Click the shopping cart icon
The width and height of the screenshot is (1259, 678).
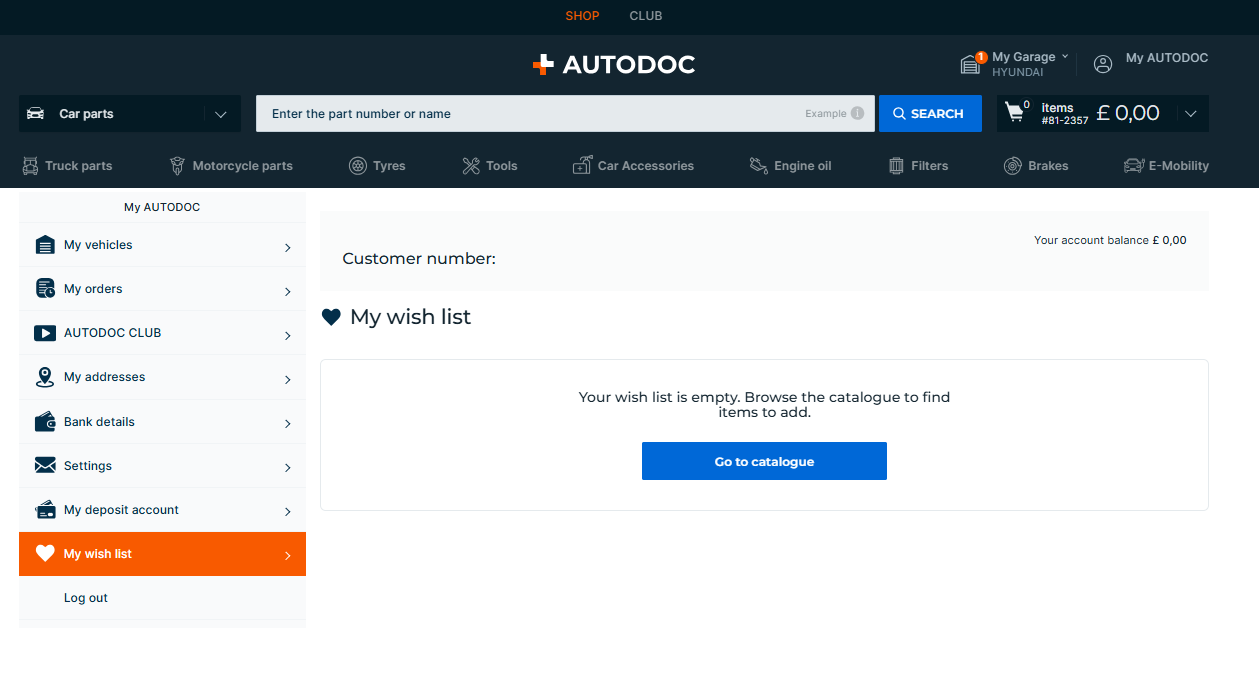point(1015,113)
